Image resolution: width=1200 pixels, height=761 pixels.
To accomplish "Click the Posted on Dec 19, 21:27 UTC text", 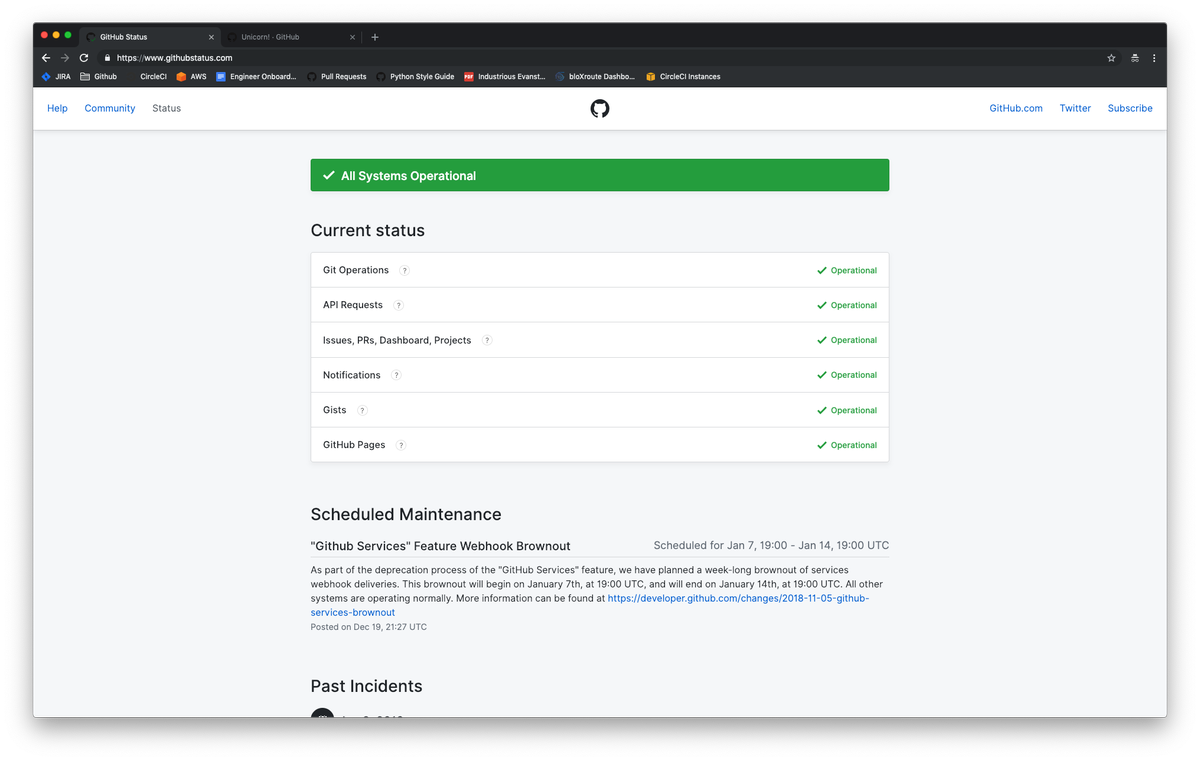I will (369, 627).
